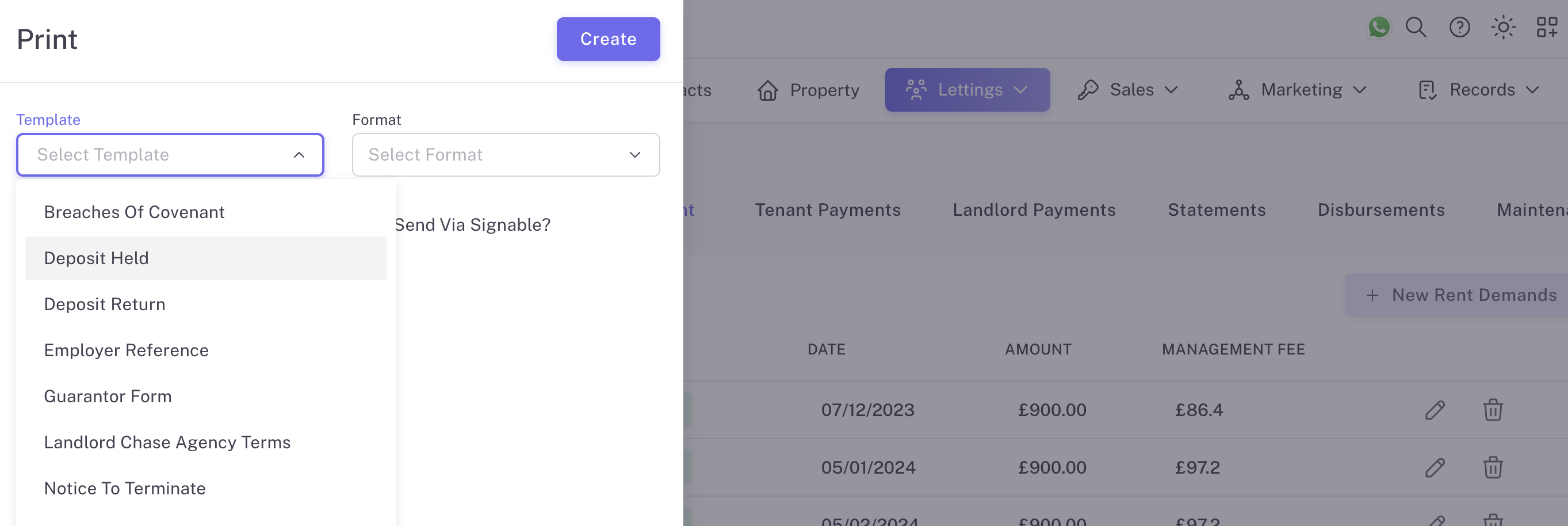This screenshot has width=1568, height=526.
Task: Collapse the Select Template dropdown
Action: click(299, 155)
